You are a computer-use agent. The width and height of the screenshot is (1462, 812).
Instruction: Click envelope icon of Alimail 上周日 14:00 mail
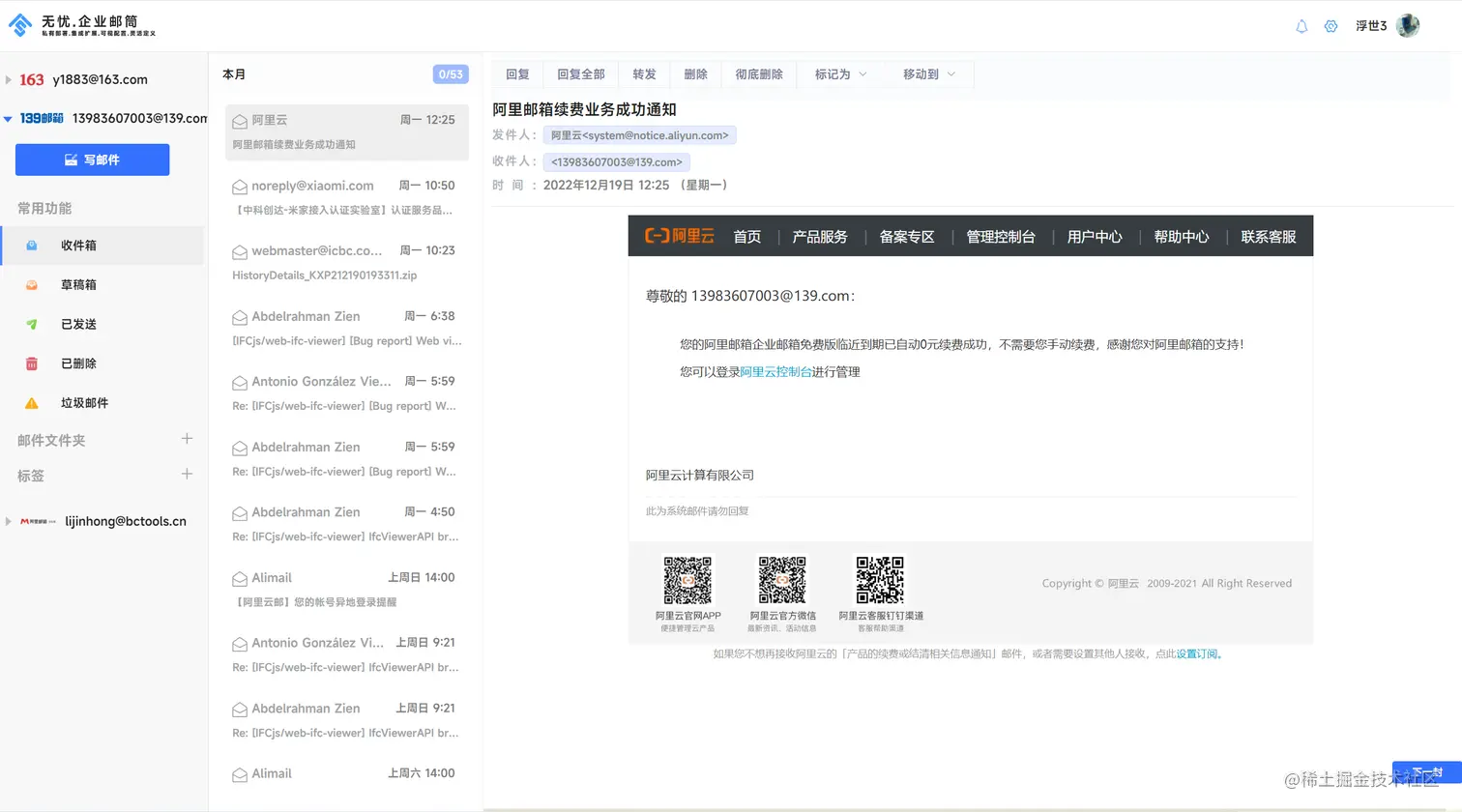point(239,578)
